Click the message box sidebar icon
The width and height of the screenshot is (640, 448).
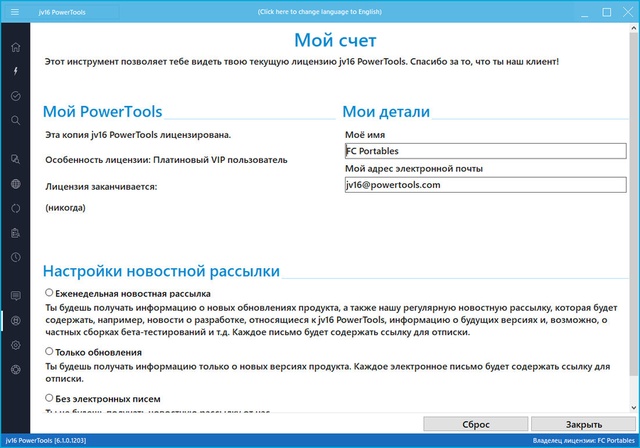tap(15, 296)
